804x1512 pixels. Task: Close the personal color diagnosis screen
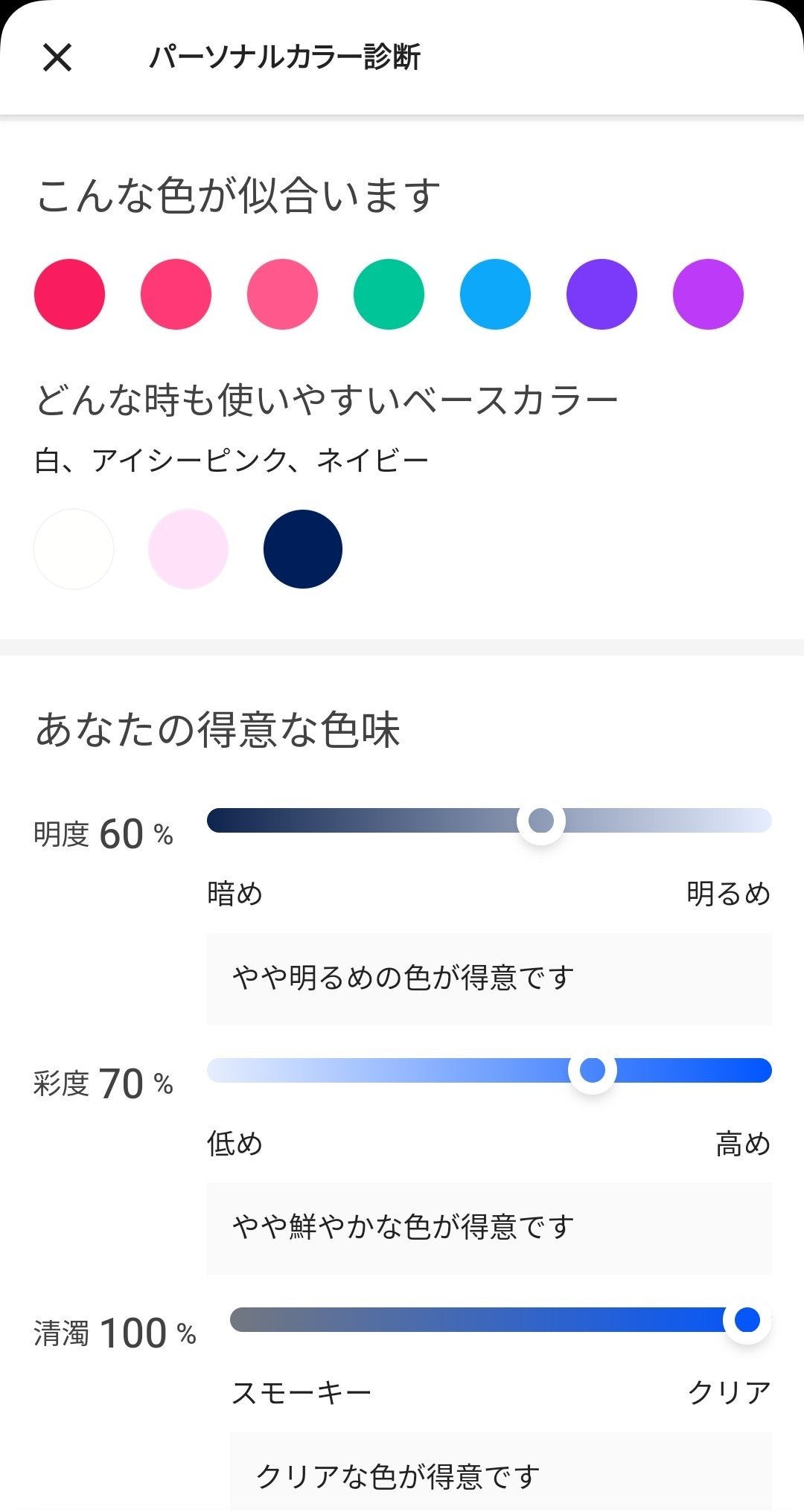click(x=57, y=57)
